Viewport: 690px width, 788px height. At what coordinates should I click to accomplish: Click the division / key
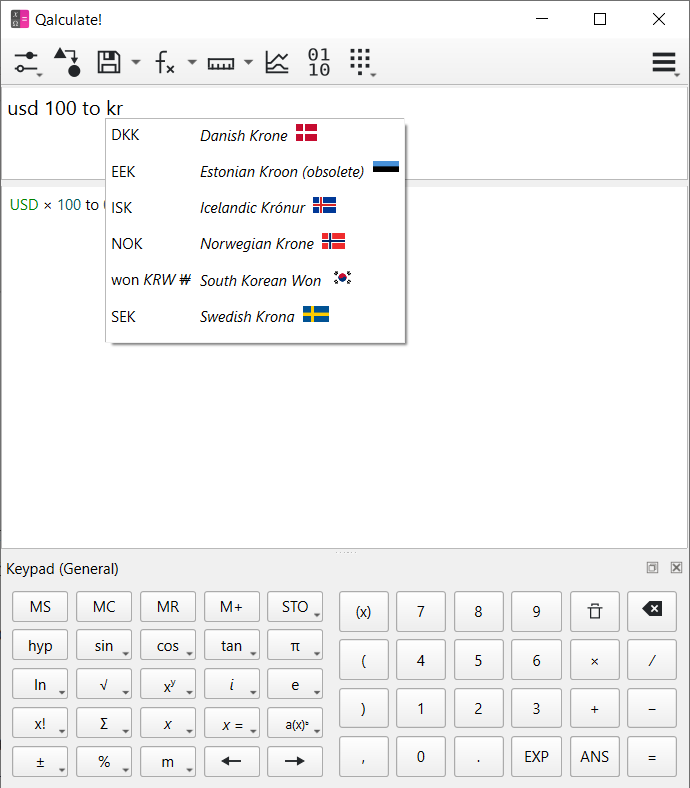point(652,660)
